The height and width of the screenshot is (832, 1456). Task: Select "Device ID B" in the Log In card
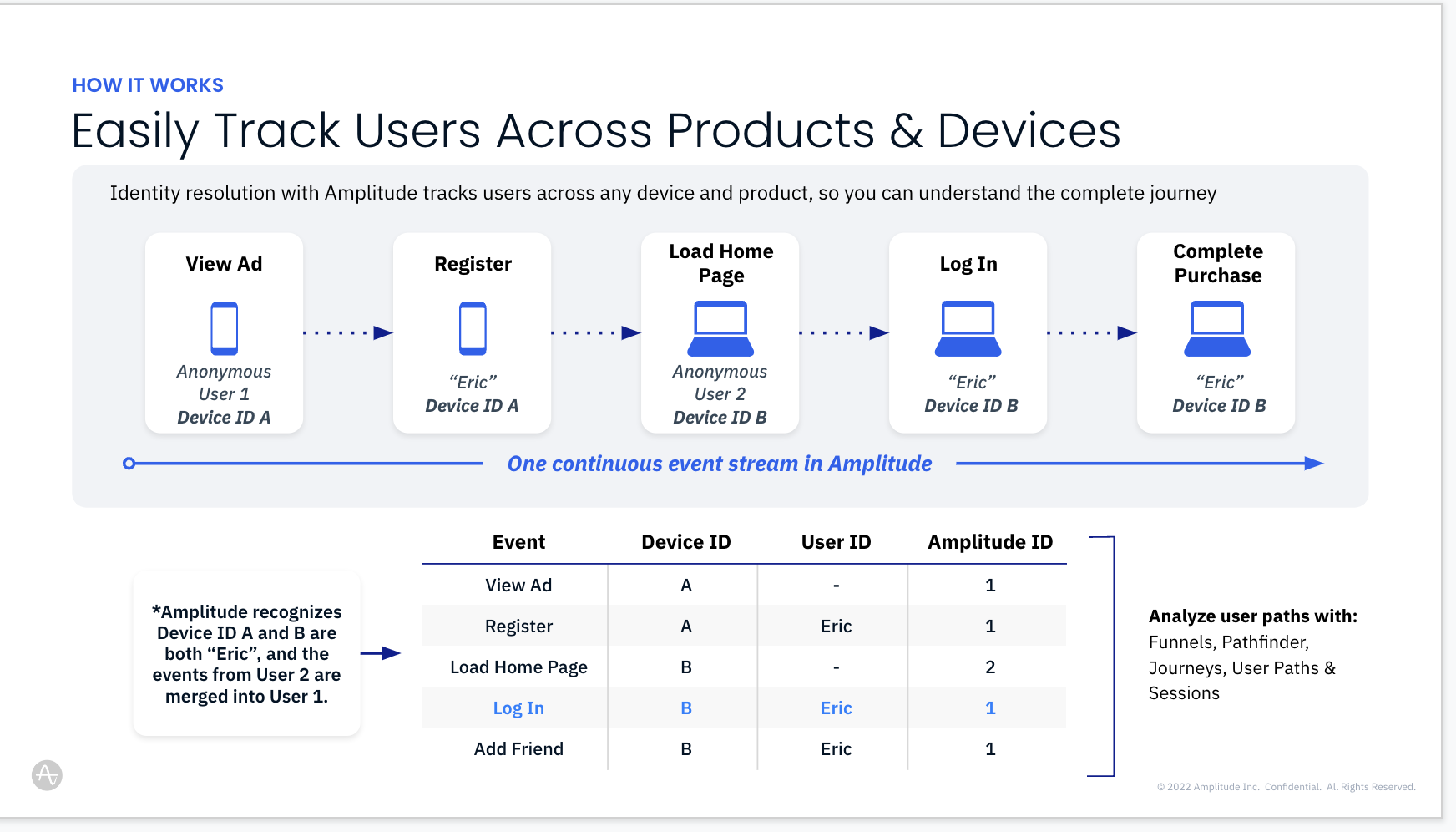click(971, 406)
